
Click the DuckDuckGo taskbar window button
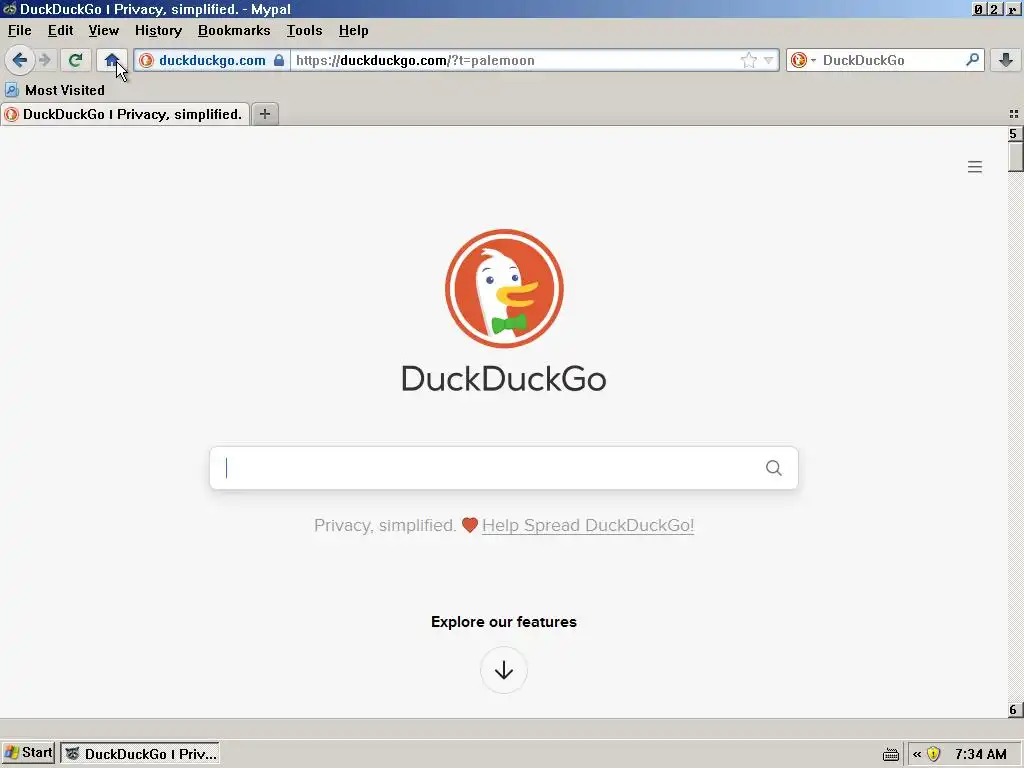(140, 754)
